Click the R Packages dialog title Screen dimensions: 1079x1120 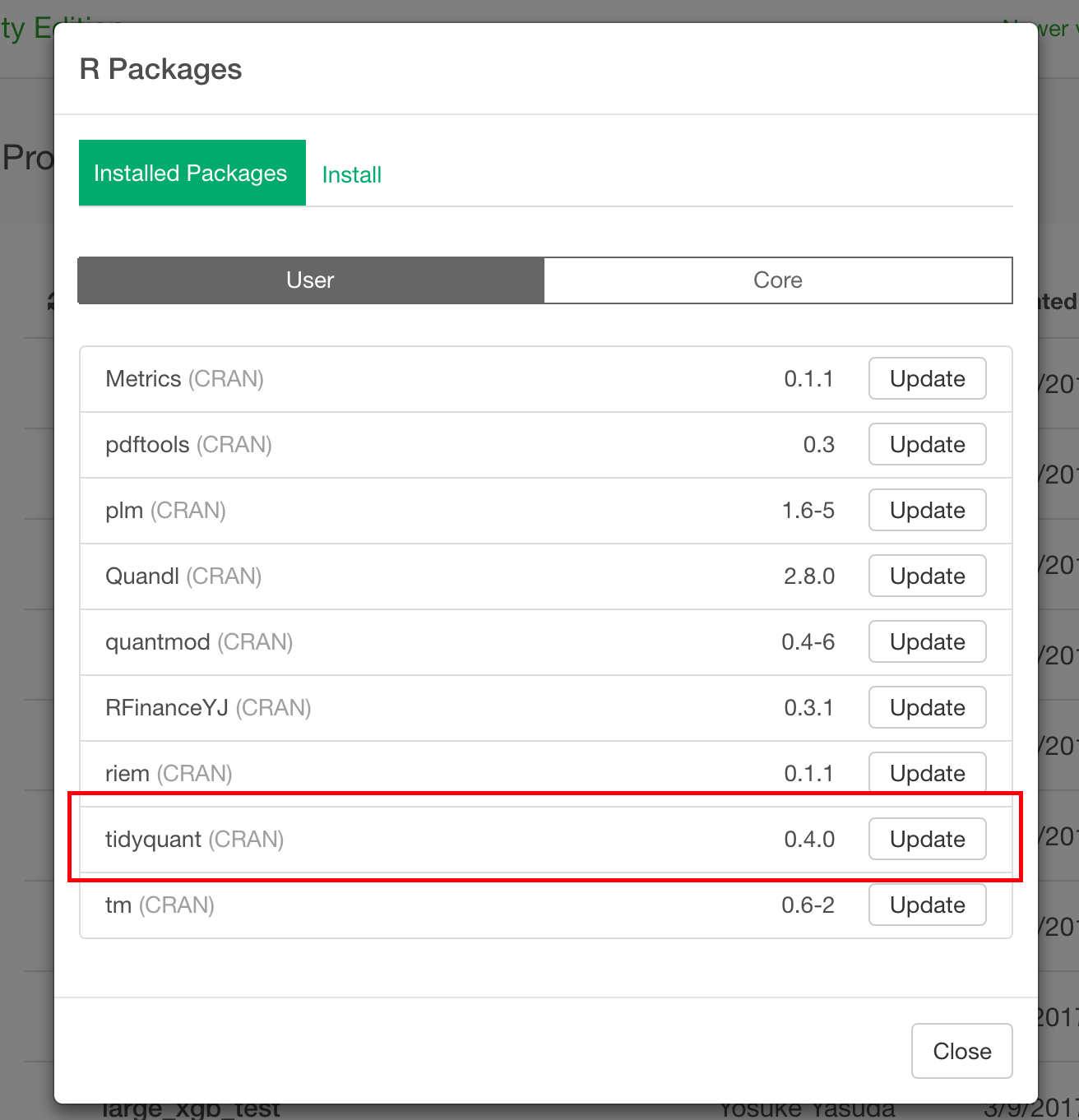(160, 69)
